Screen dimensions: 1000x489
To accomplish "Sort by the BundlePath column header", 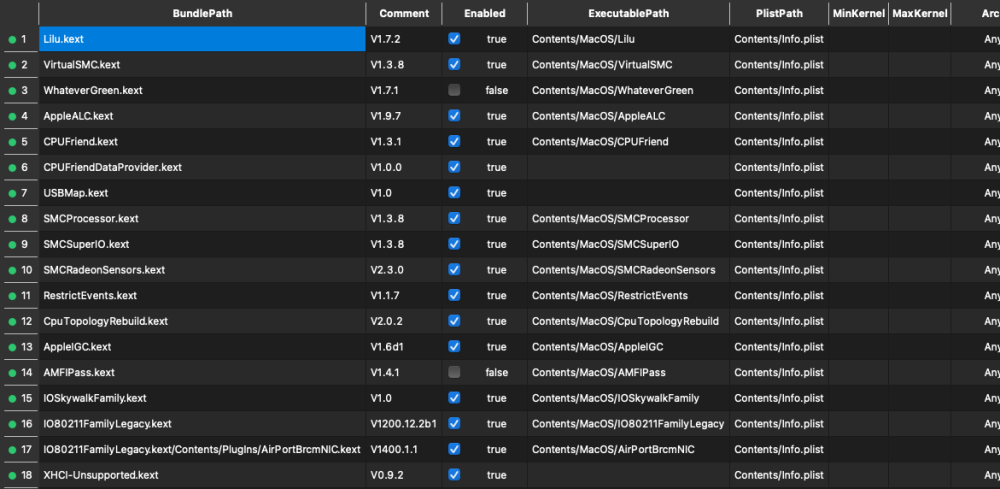I will 202,13.
